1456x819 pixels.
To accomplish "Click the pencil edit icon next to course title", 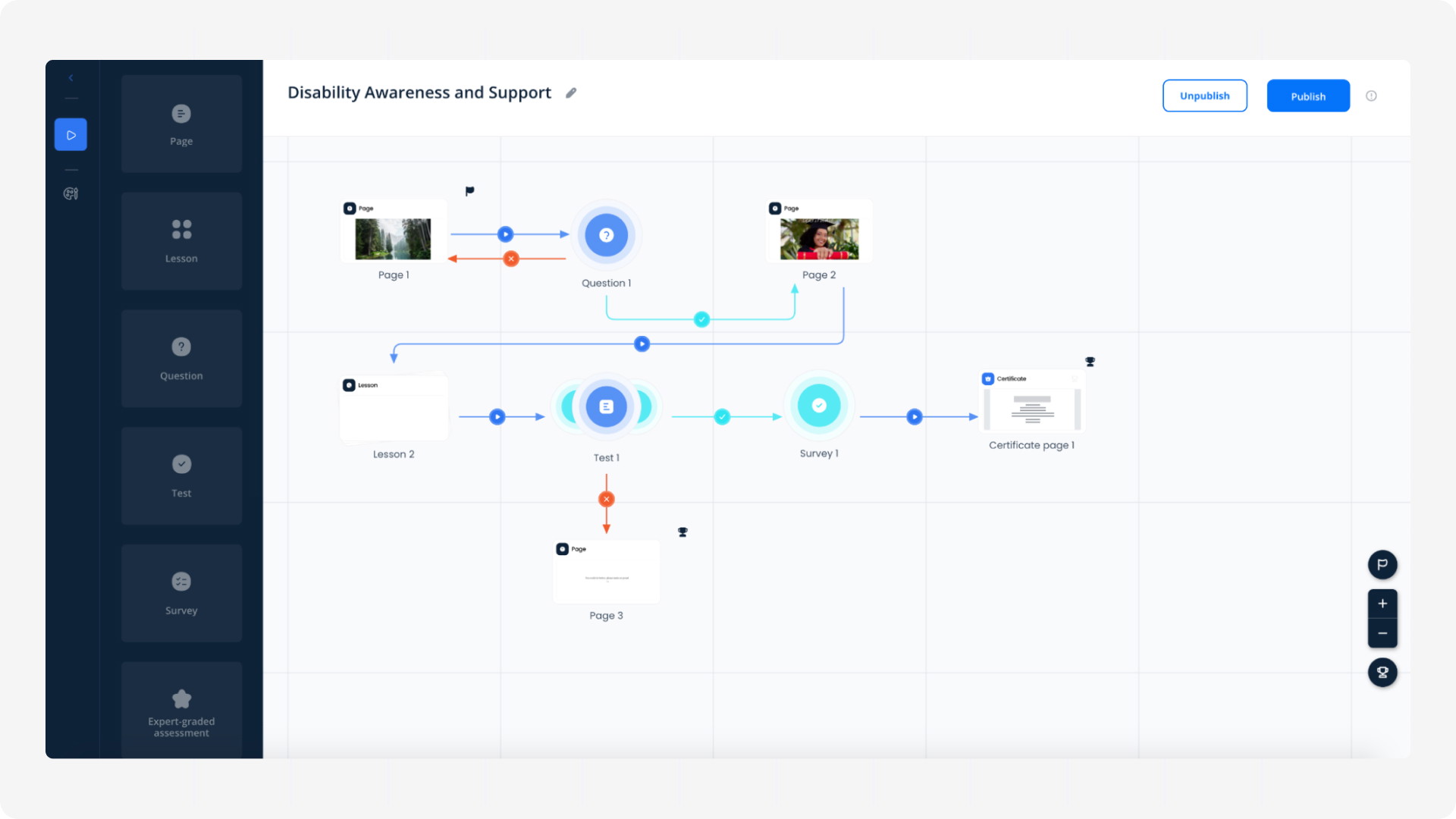I will 570,92.
